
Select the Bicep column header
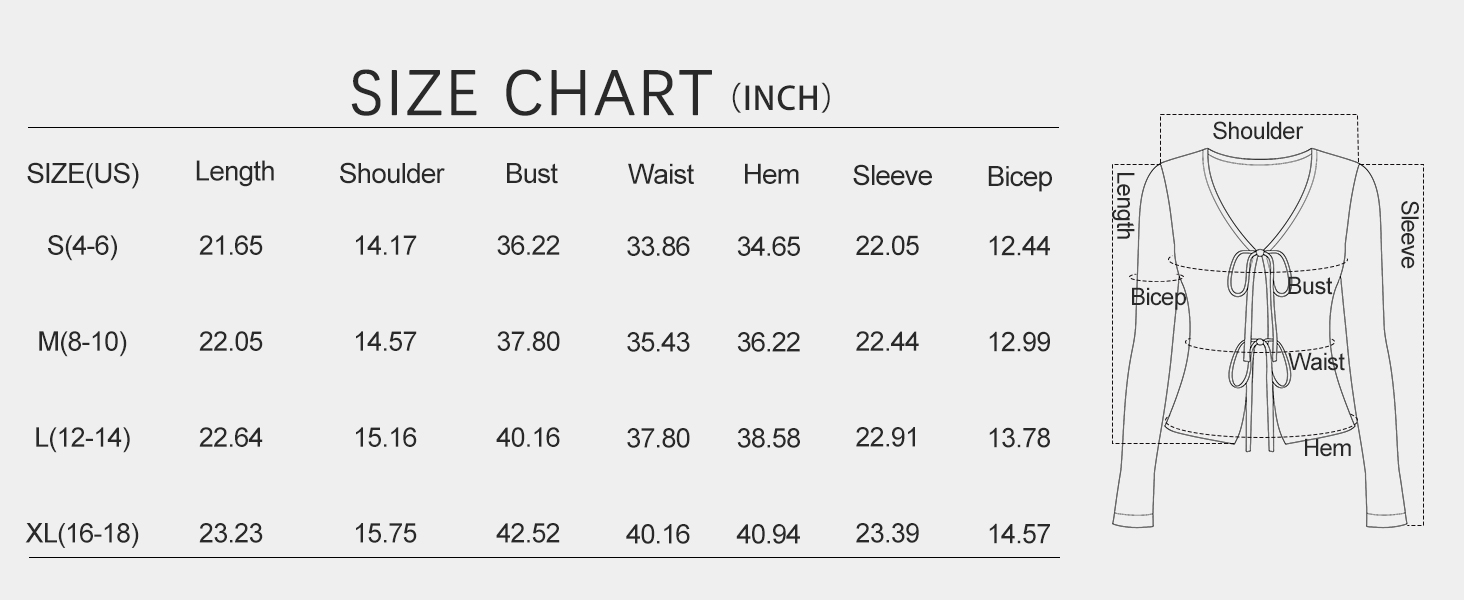click(x=1019, y=178)
